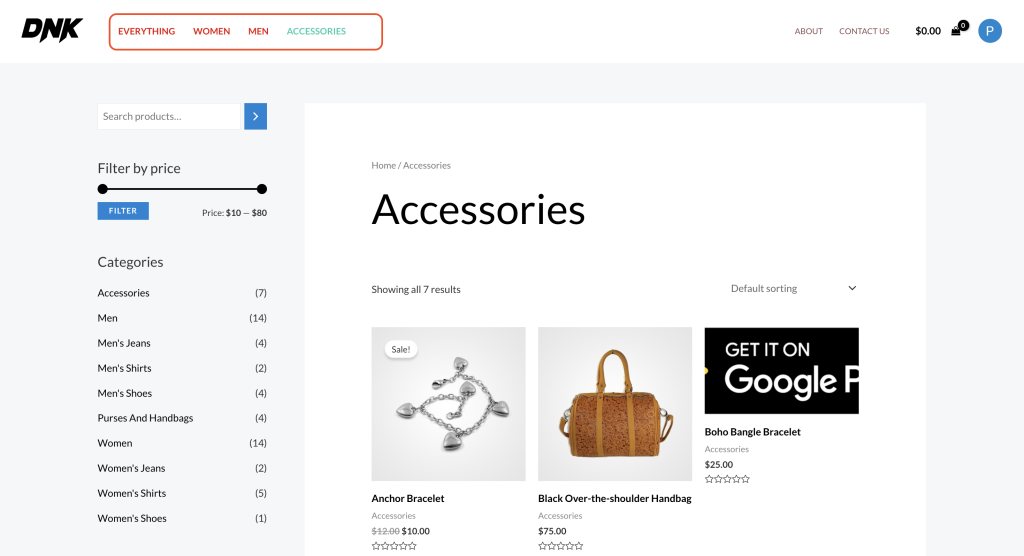Apply the price Filter button
This screenshot has width=1024, height=556.
[123, 210]
